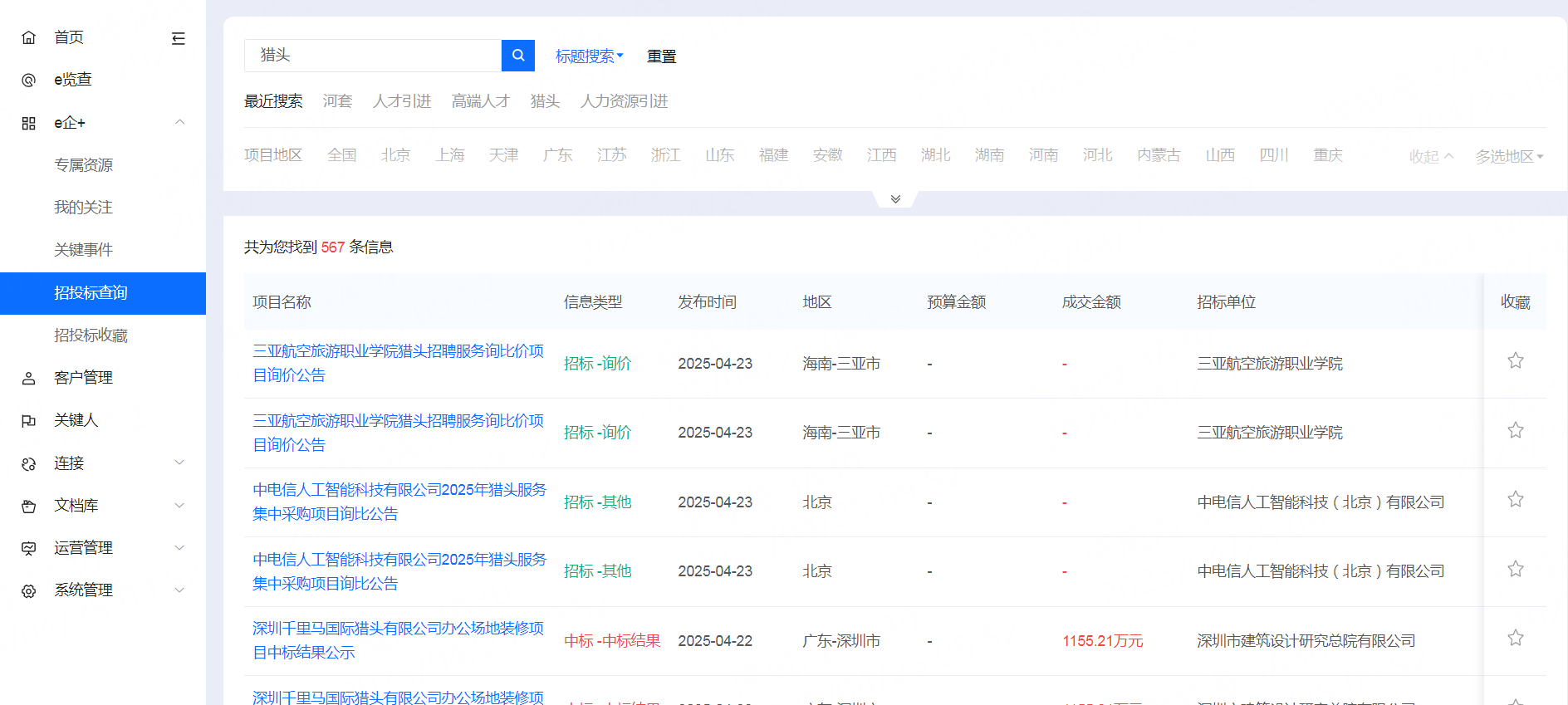Click the 1155.21万元 amount cell
This screenshot has height=705, width=1568.
click(1103, 641)
